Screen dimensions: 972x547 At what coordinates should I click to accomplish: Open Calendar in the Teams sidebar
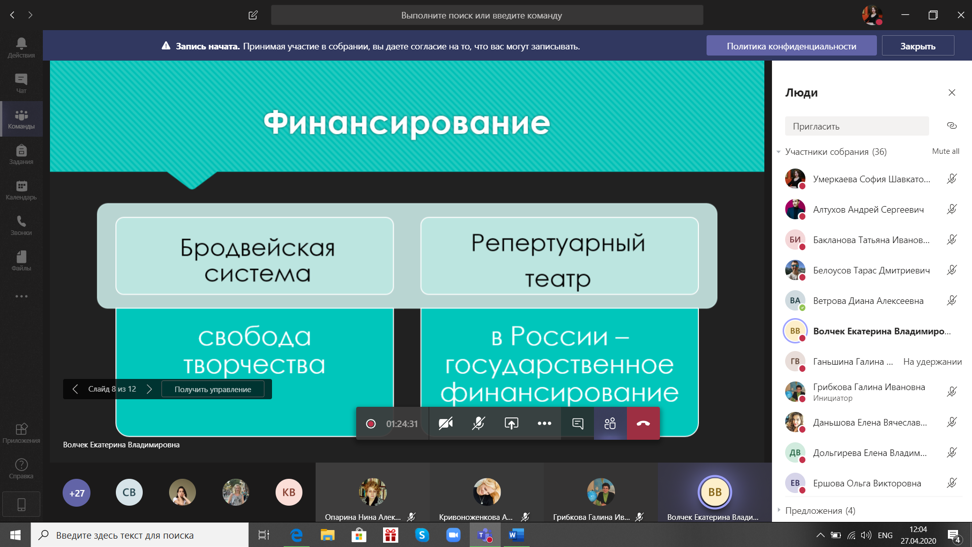point(21,189)
